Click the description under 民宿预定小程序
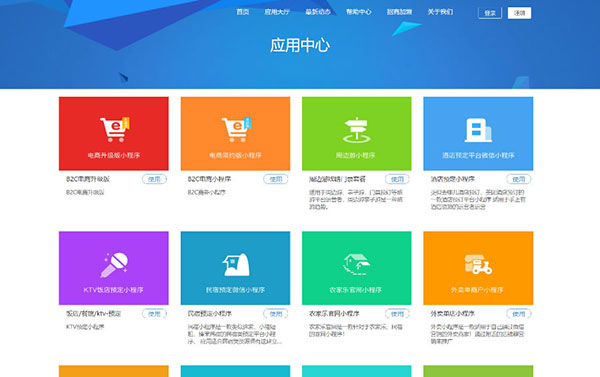Viewport: 600px width, 377px height. (x=235, y=334)
